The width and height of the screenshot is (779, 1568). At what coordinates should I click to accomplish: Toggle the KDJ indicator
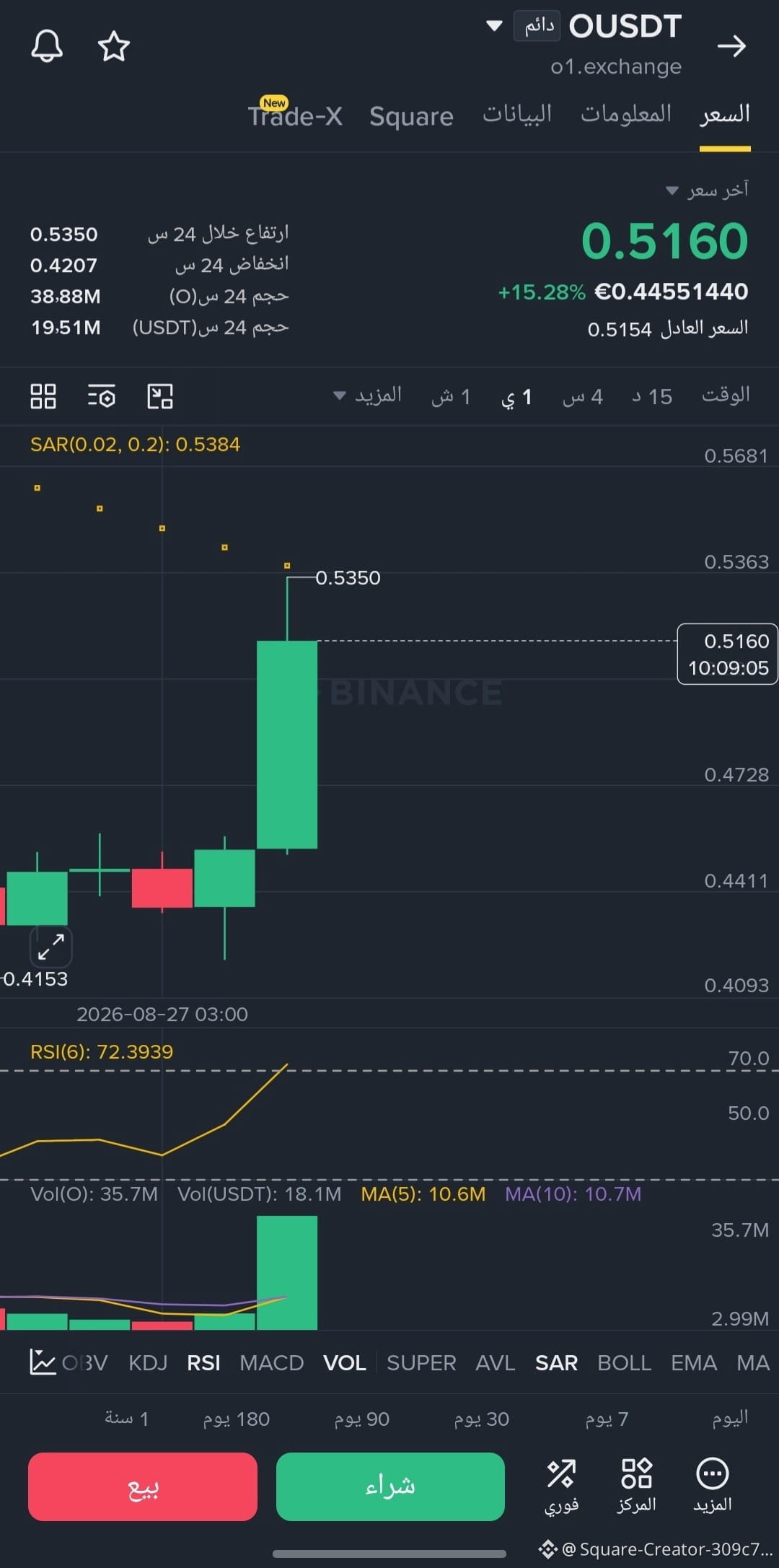coord(148,1362)
